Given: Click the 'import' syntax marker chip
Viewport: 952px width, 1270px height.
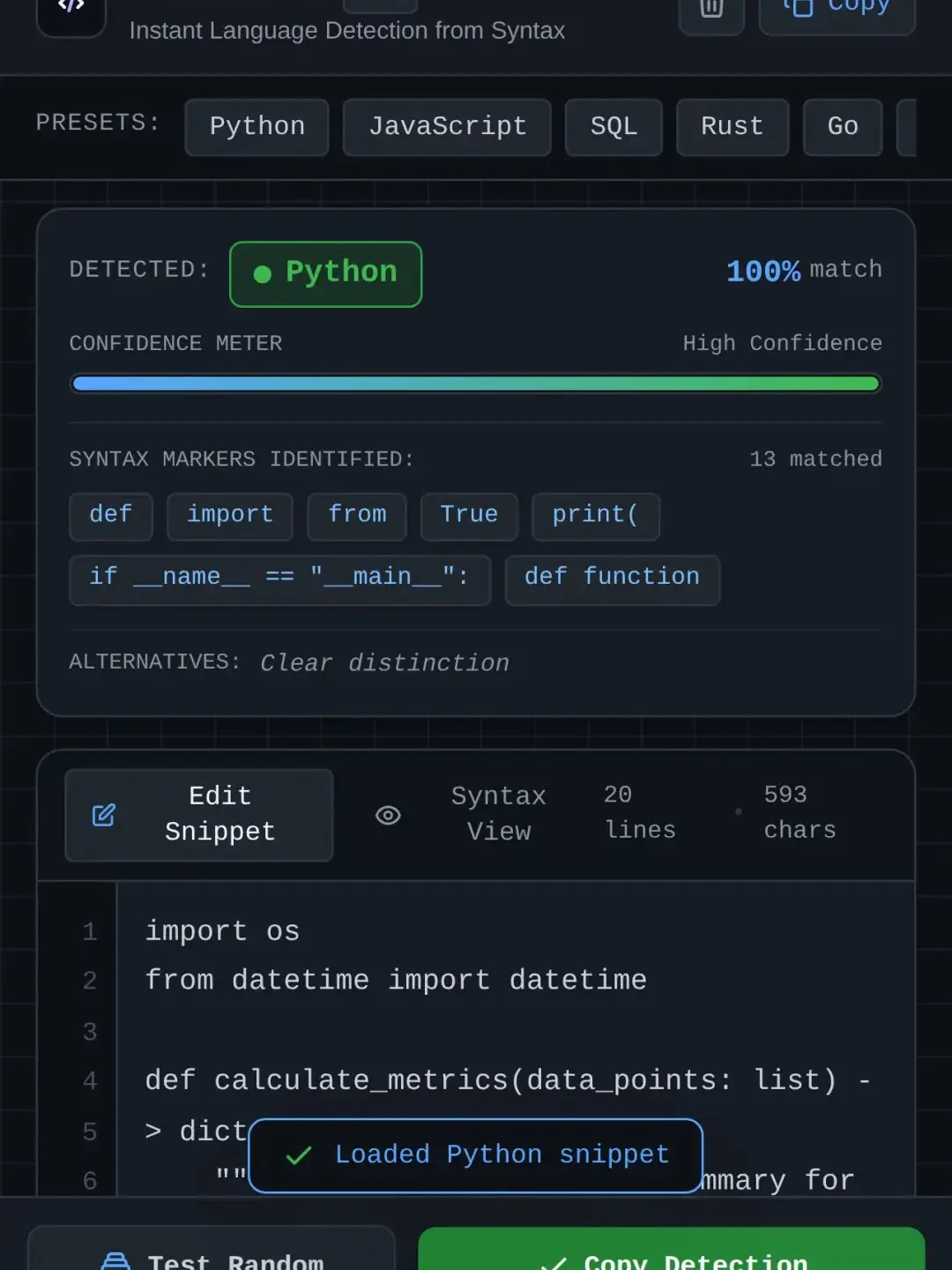Looking at the screenshot, I should click(x=230, y=516).
